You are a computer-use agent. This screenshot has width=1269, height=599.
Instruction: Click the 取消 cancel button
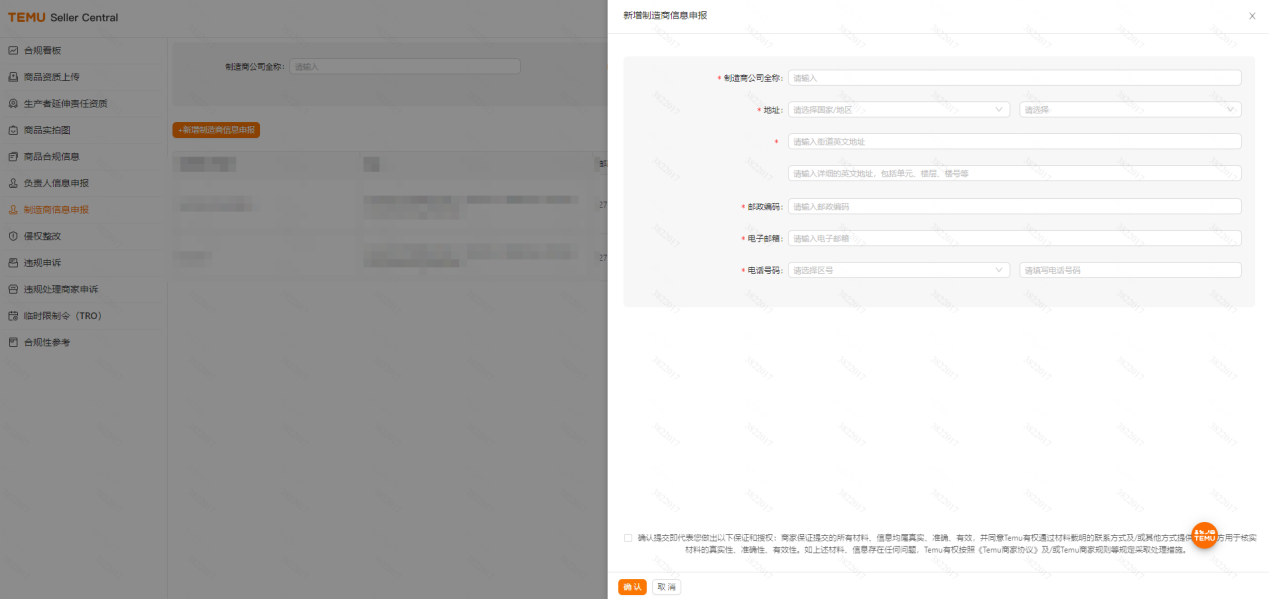tap(666, 587)
